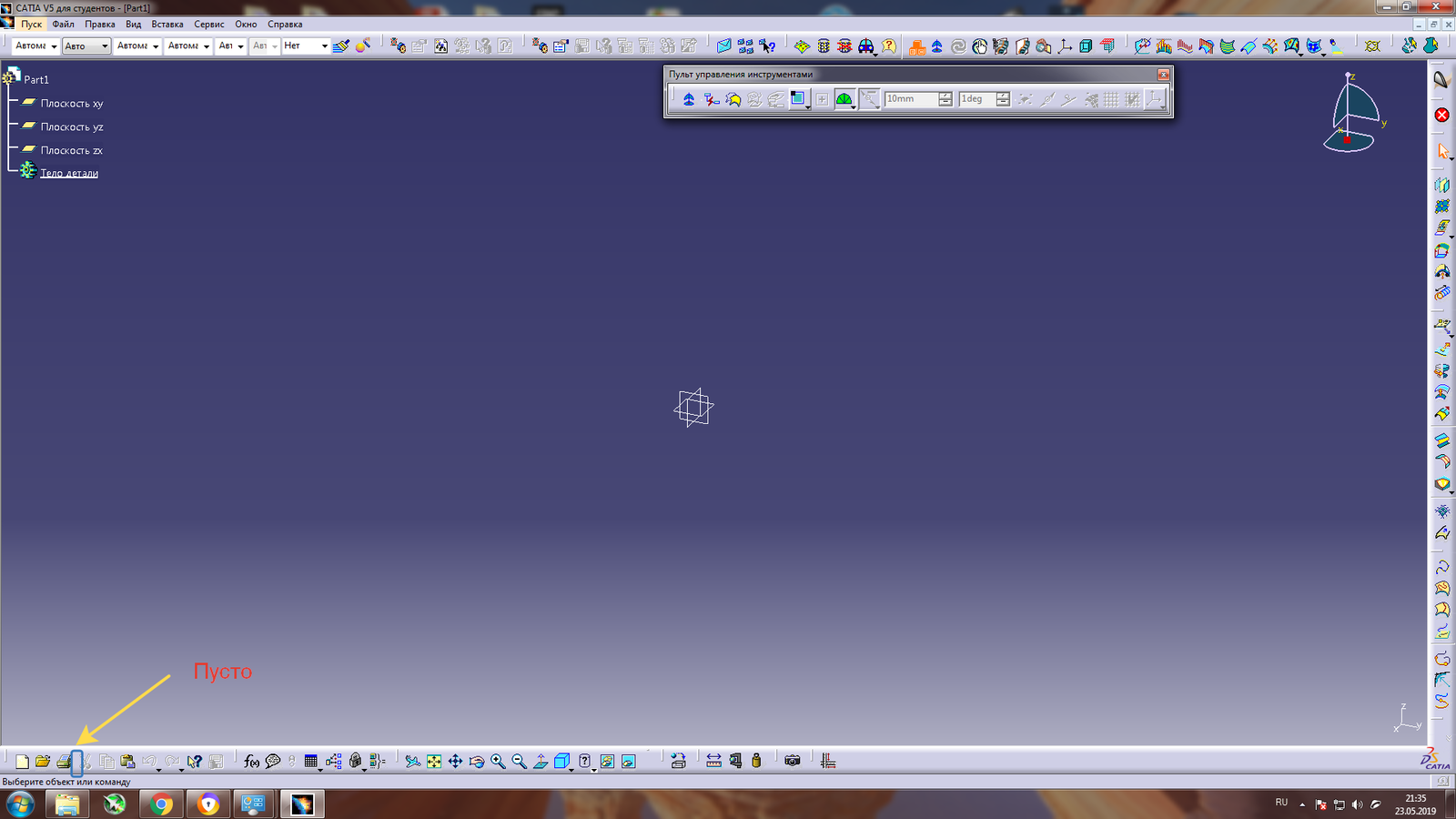
Task: Toggle the red zigzag tool in Пульт управления
Action: [x=711, y=99]
